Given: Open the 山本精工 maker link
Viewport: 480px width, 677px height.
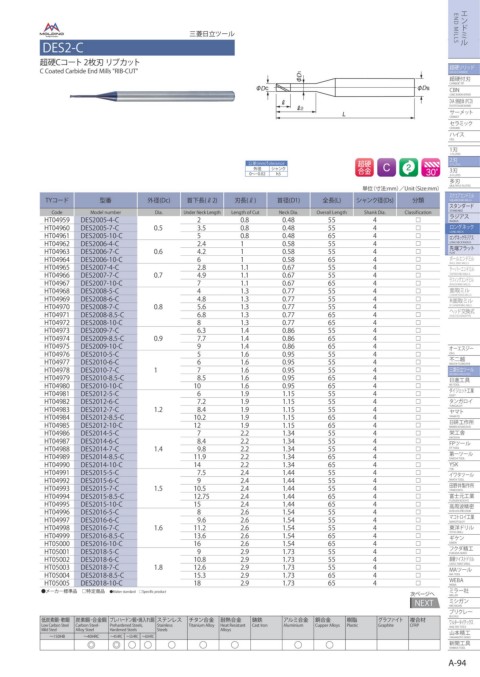Looking at the screenshot, I should tap(464, 634).
